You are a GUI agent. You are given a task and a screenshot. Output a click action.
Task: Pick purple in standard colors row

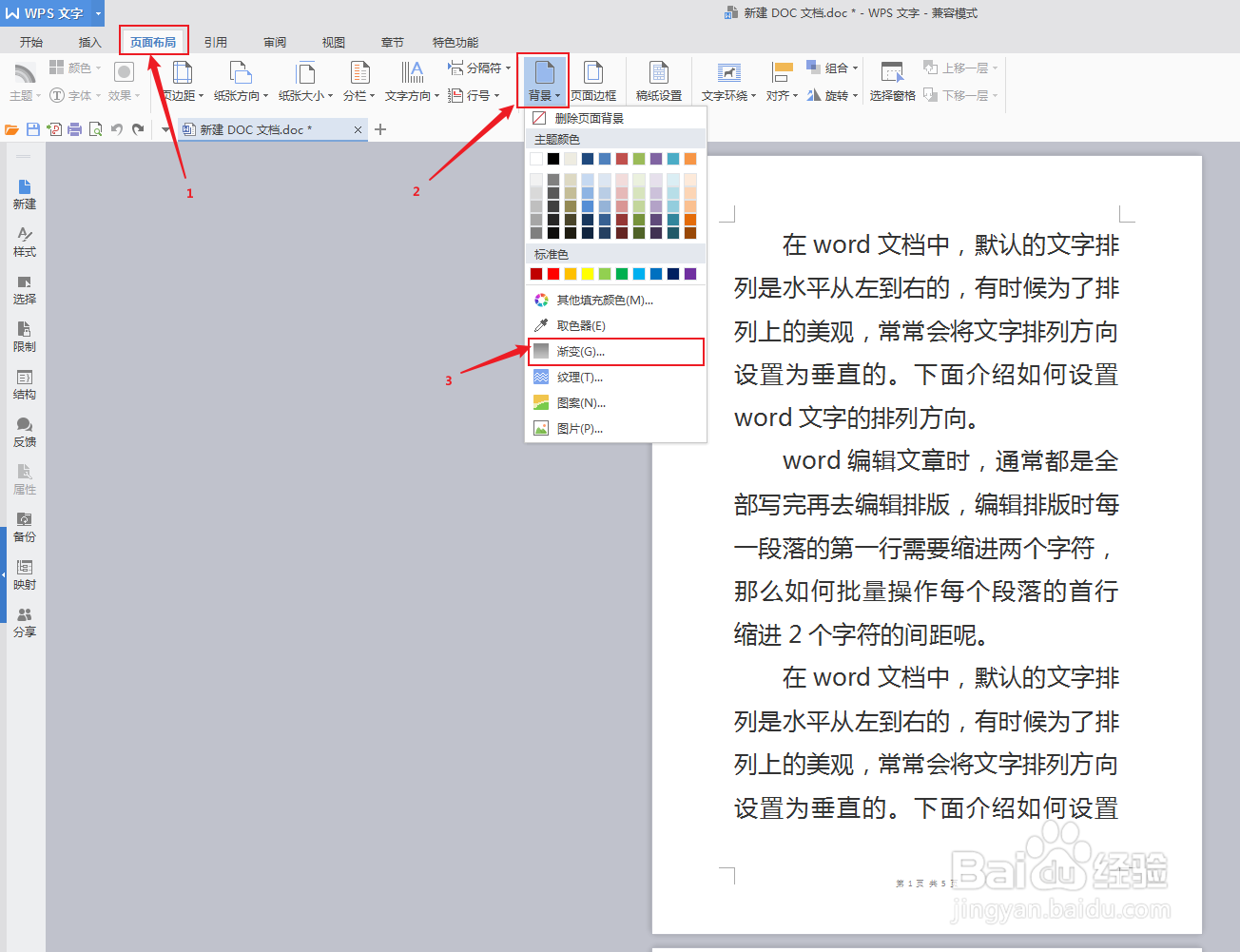(x=690, y=274)
